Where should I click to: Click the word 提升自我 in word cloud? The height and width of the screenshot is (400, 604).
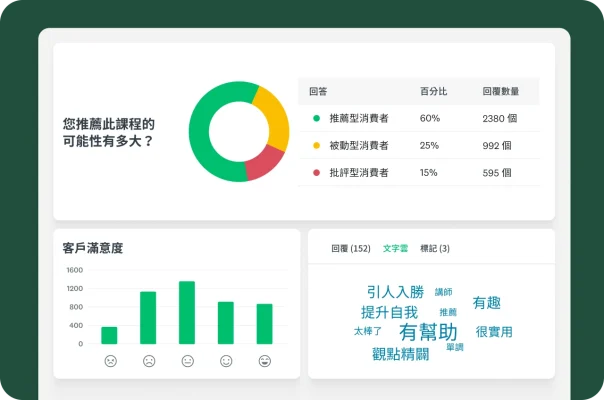point(389,312)
